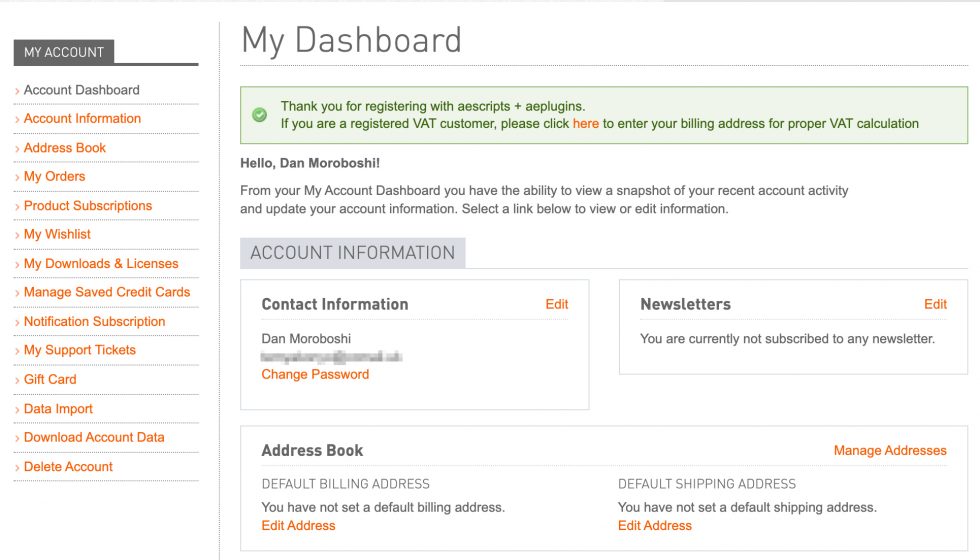
Task: Go to My Orders page
Action: [x=55, y=176]
